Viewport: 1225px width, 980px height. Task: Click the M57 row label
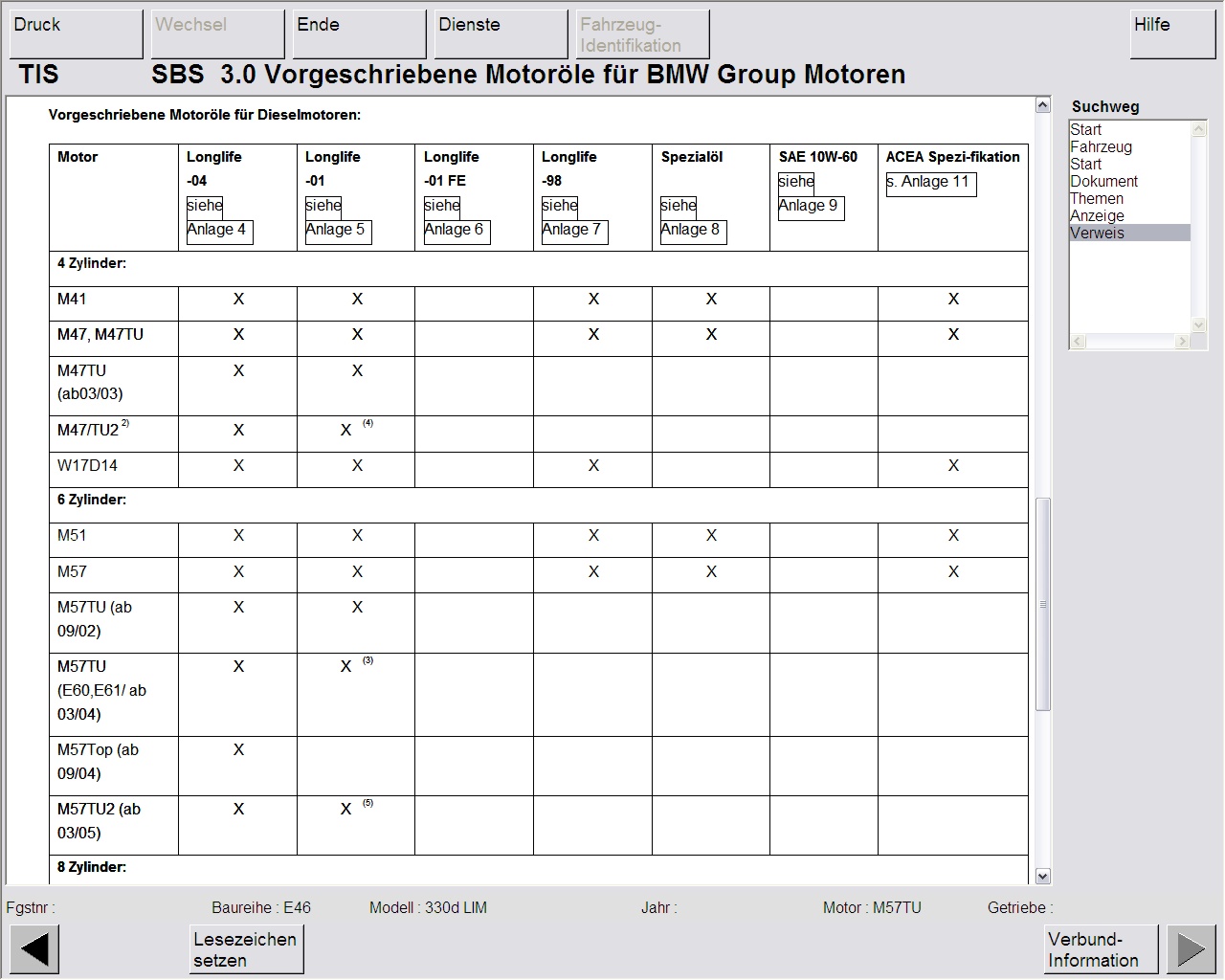72,572
